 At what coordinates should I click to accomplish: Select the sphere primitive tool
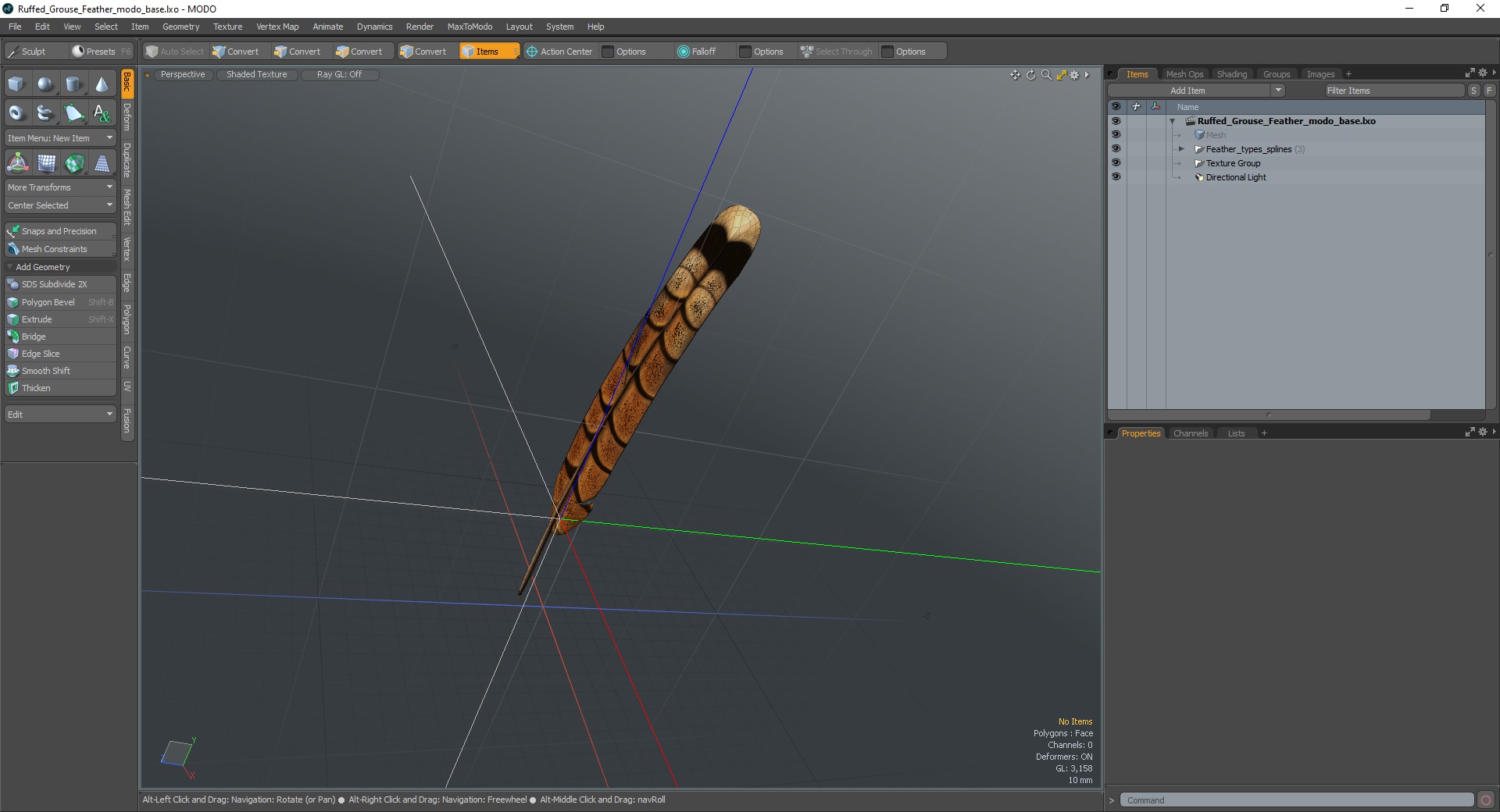(x=45, y=84)
